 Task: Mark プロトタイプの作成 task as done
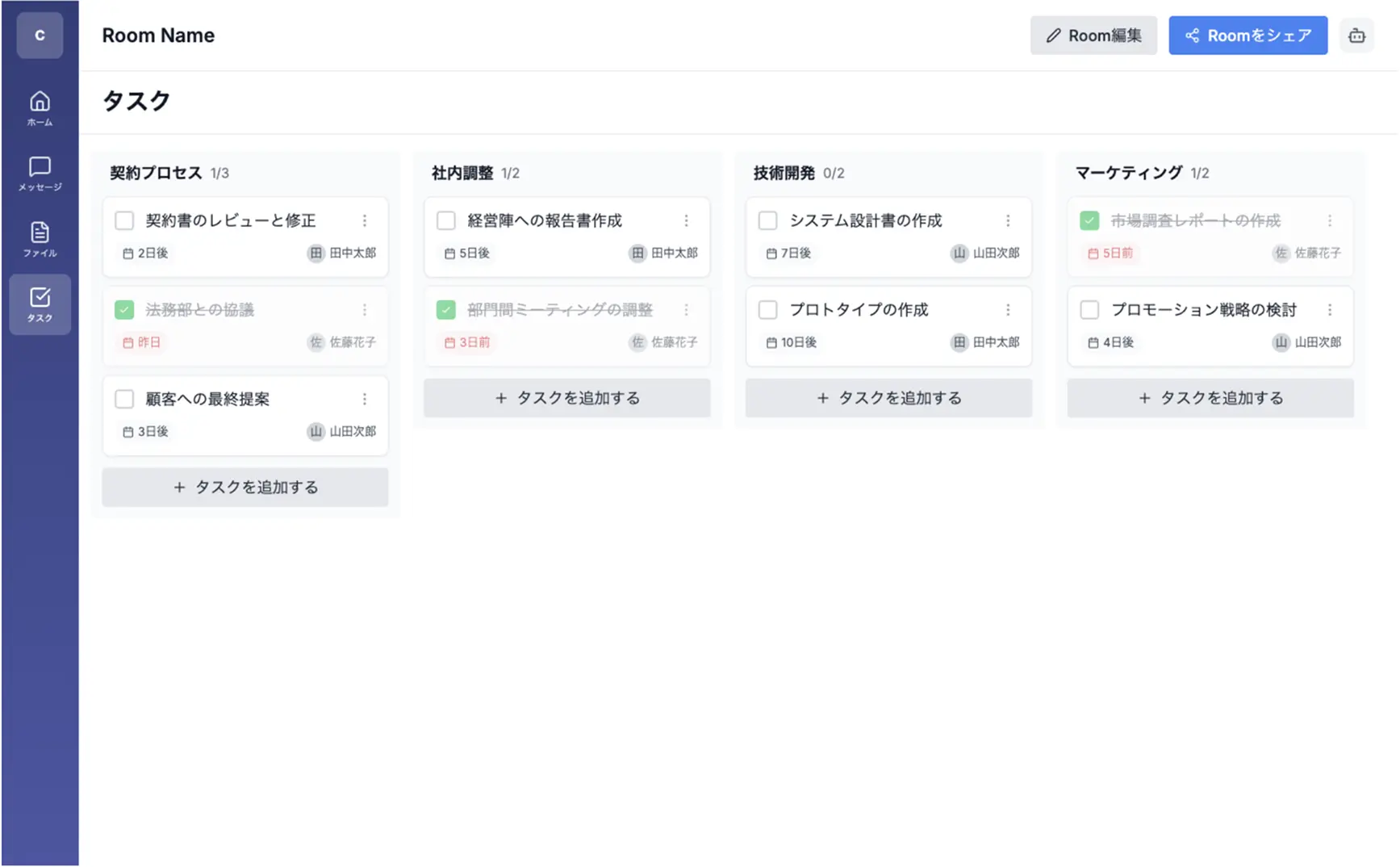767,310
